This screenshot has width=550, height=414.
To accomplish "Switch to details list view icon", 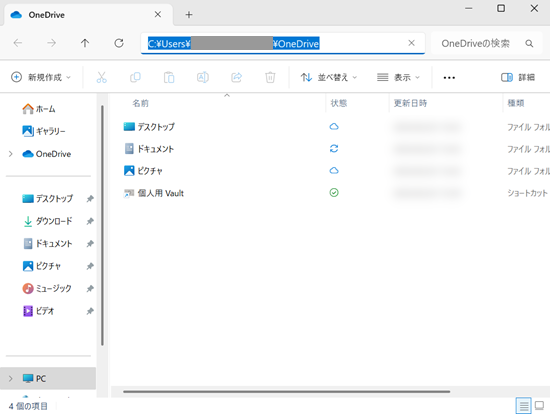I will point(523,406).
